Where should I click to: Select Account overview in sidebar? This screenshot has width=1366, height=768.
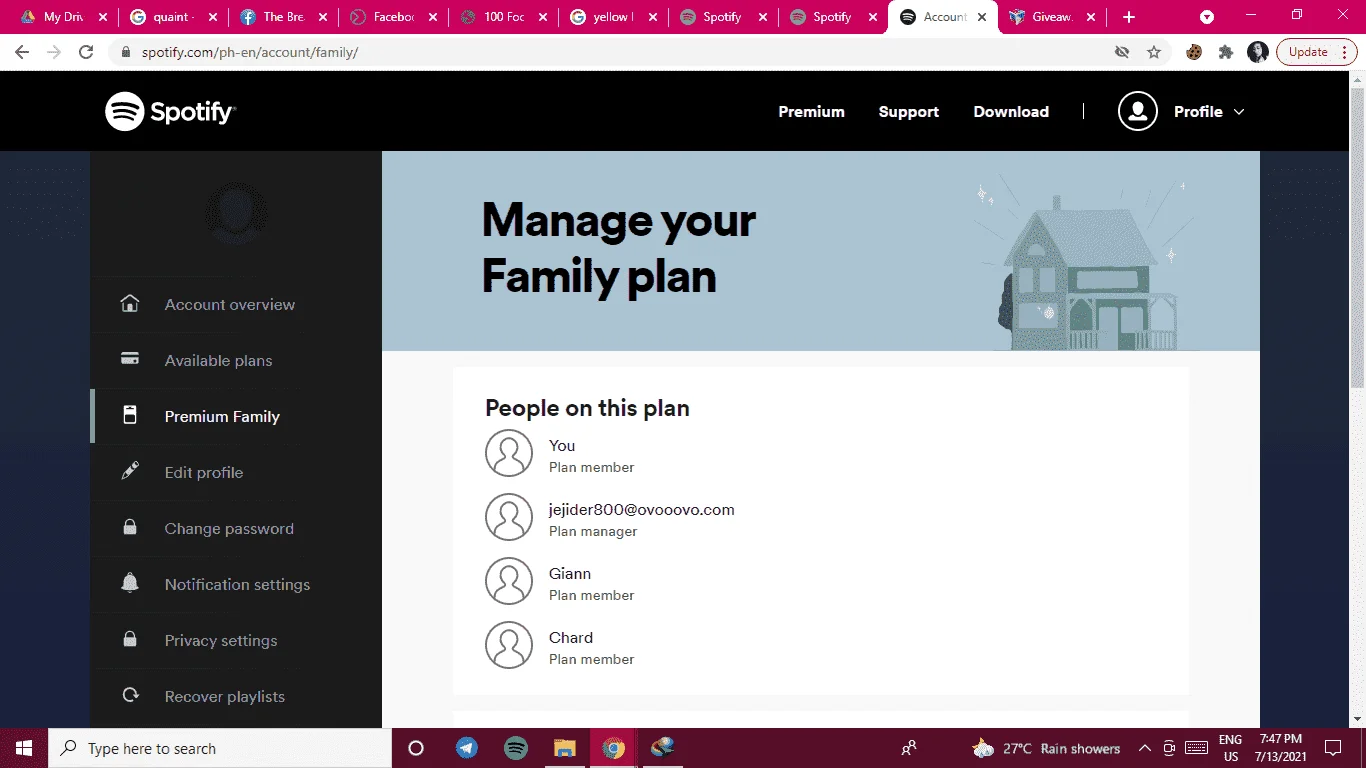click(229, 304)
